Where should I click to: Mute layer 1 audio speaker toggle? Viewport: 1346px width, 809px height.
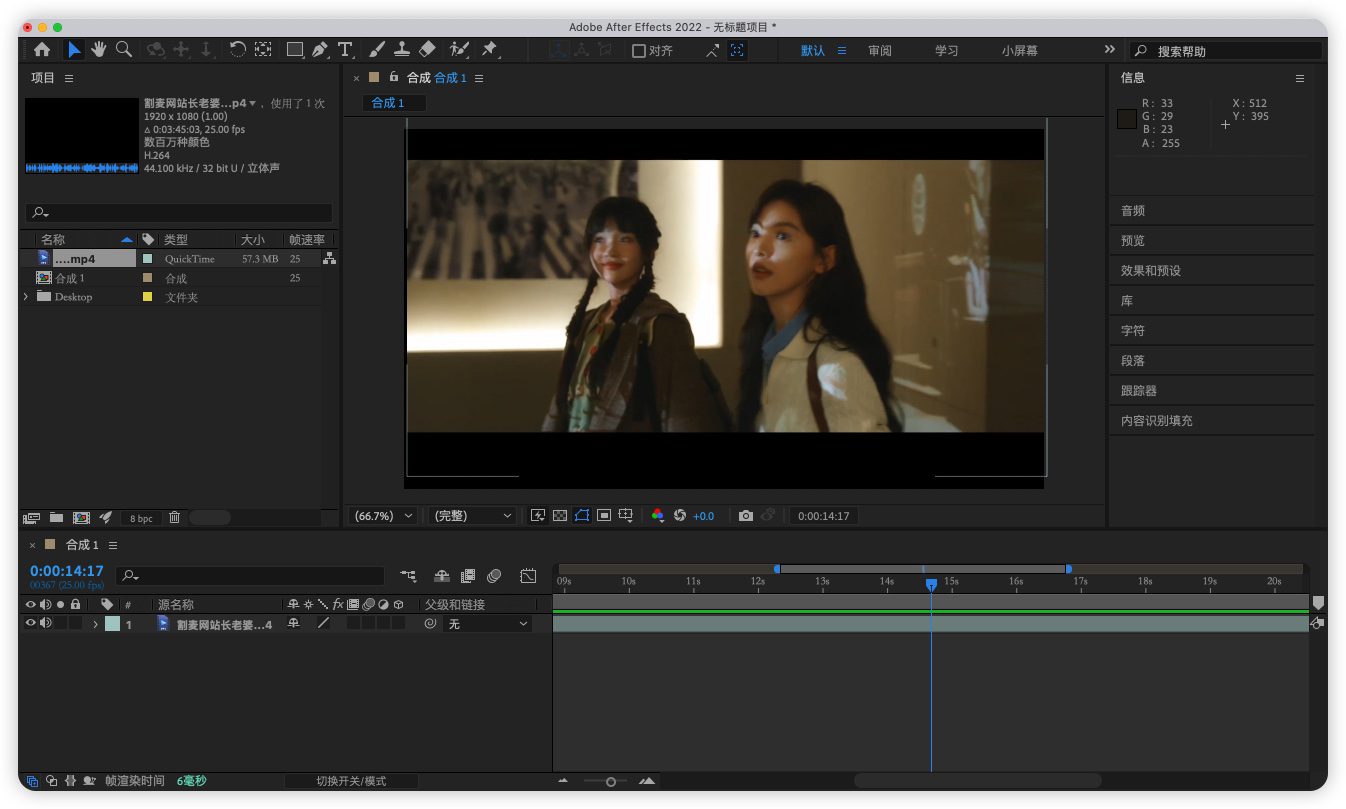45,624
